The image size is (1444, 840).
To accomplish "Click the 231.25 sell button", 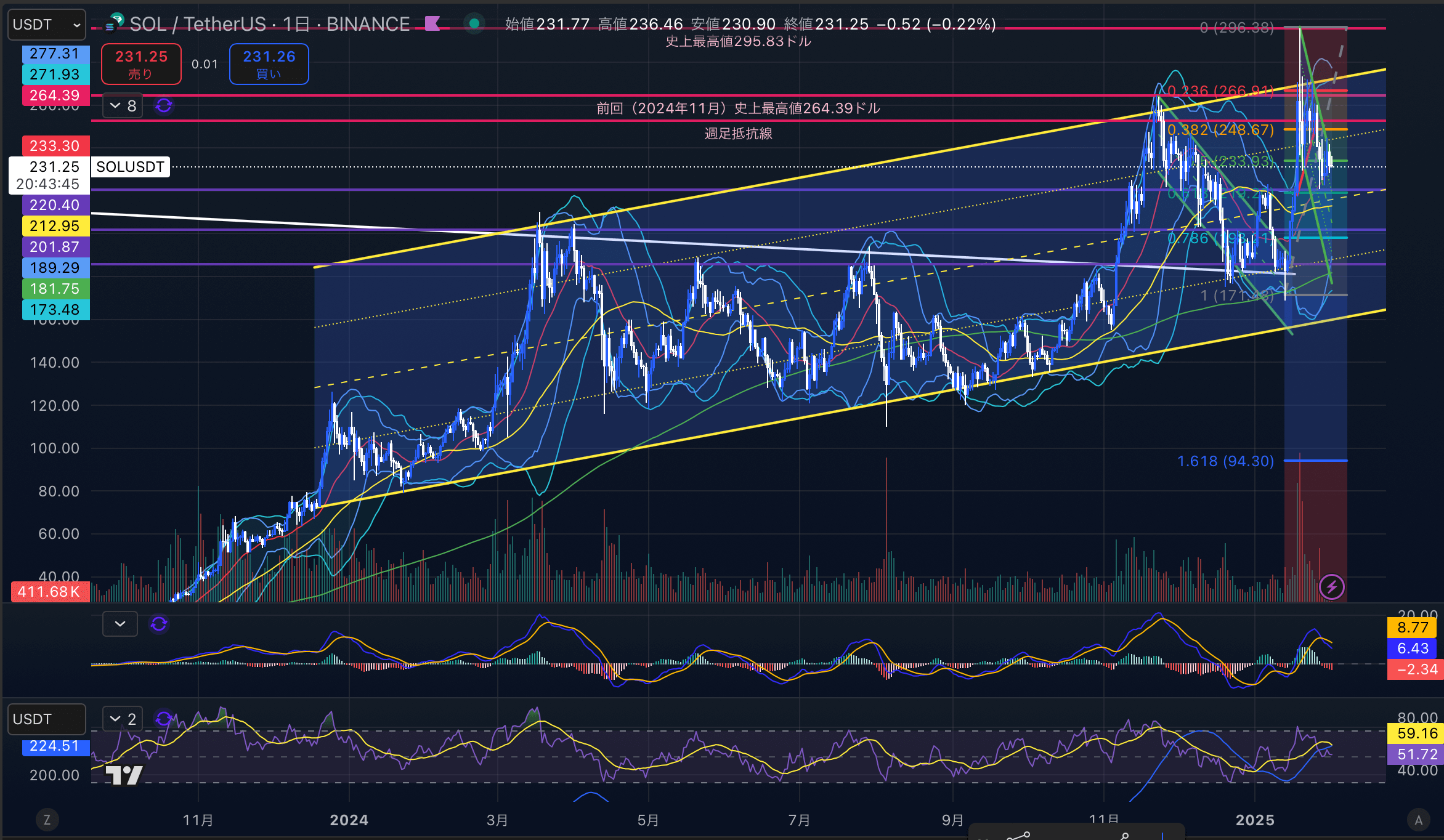I will click(141, 64).
